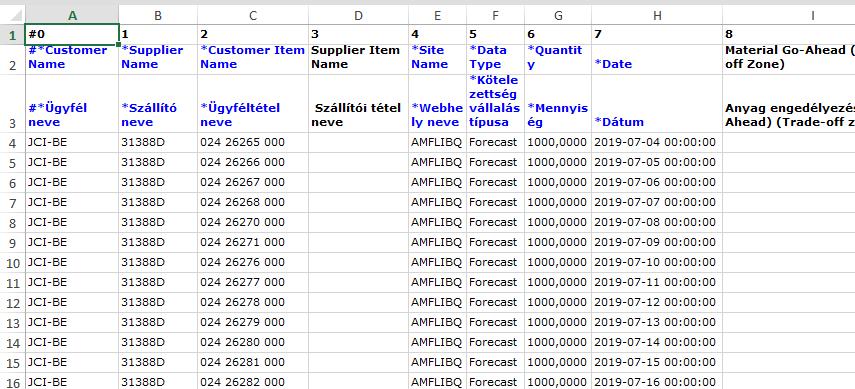The width and height of the screenshot is (855, 389).
Task: Click the '*Data Type' header cell
Action: pos(496,59)
